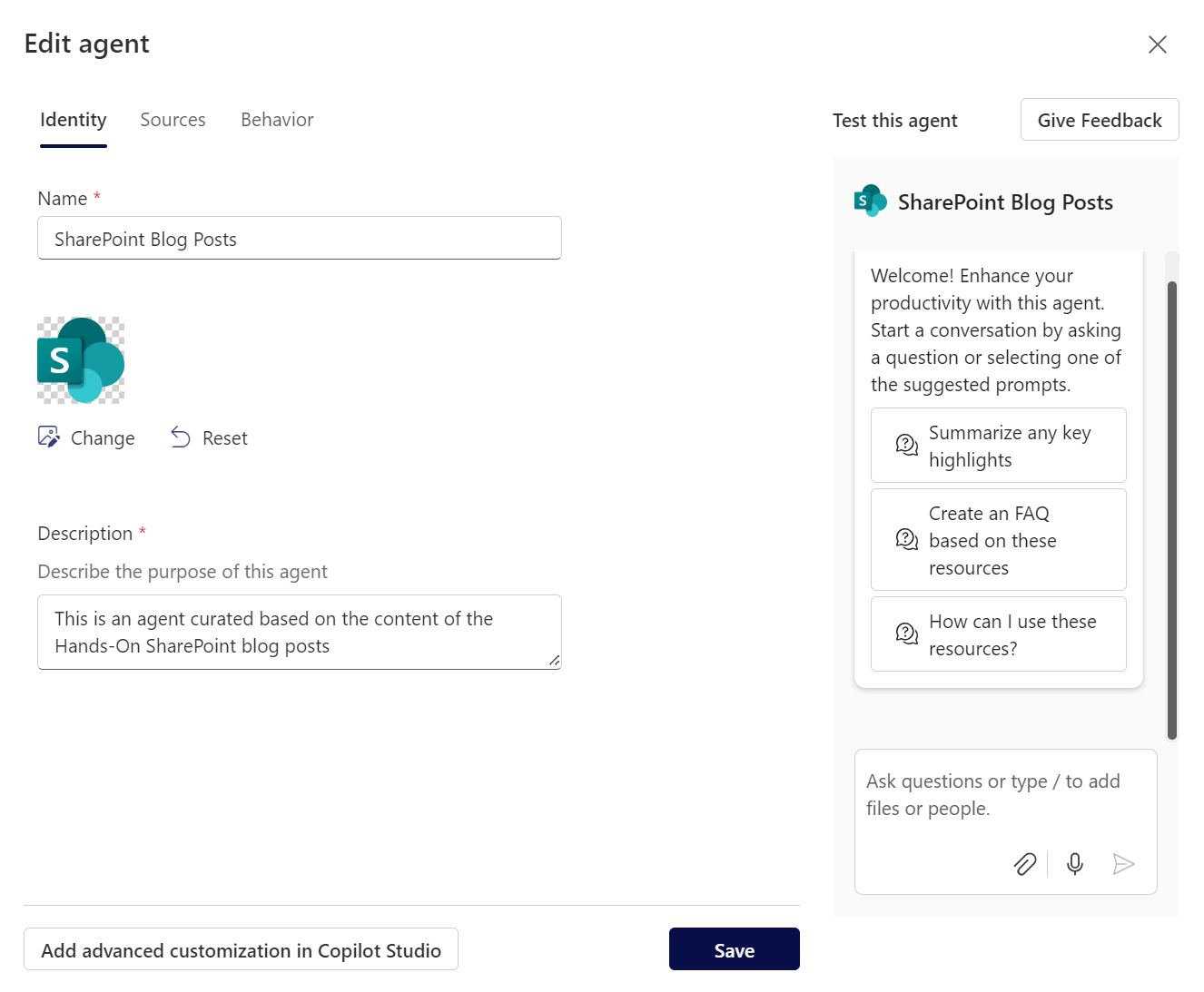Click the microphone dictation icon

1075,864
